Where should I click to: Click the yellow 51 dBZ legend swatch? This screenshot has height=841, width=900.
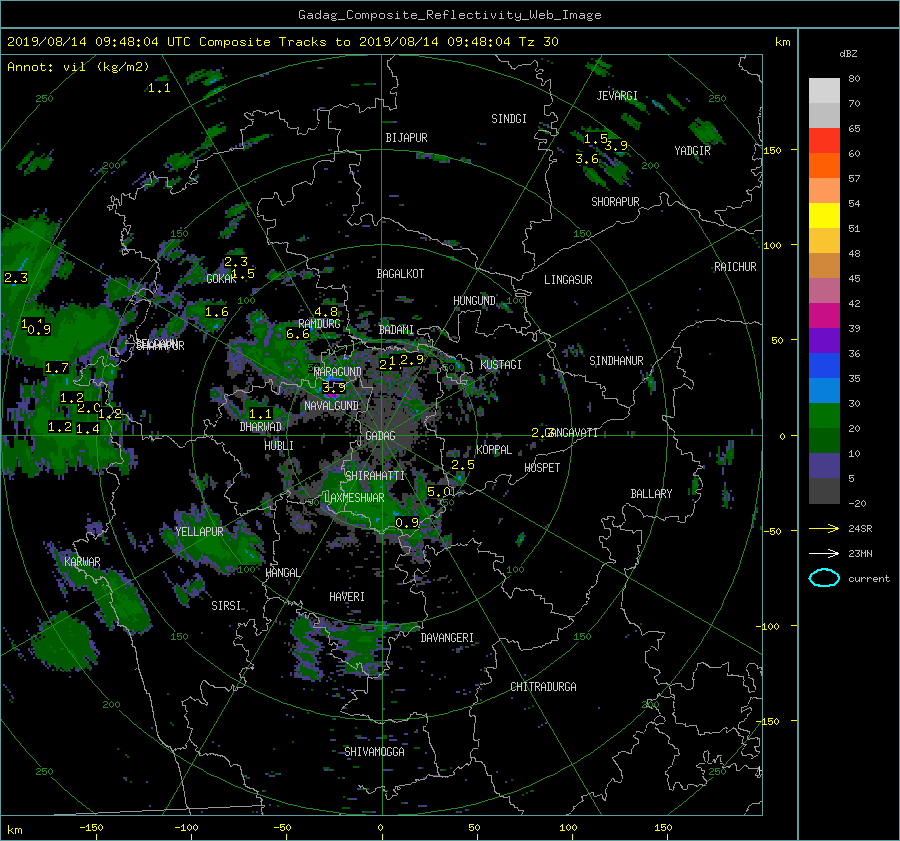[x=824, y=216]
